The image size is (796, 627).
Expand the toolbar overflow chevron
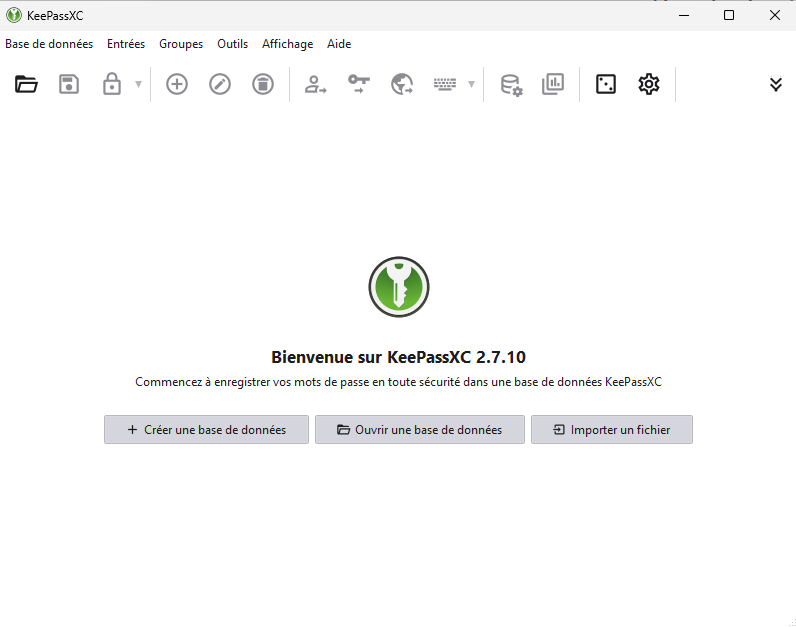point(776,84)
